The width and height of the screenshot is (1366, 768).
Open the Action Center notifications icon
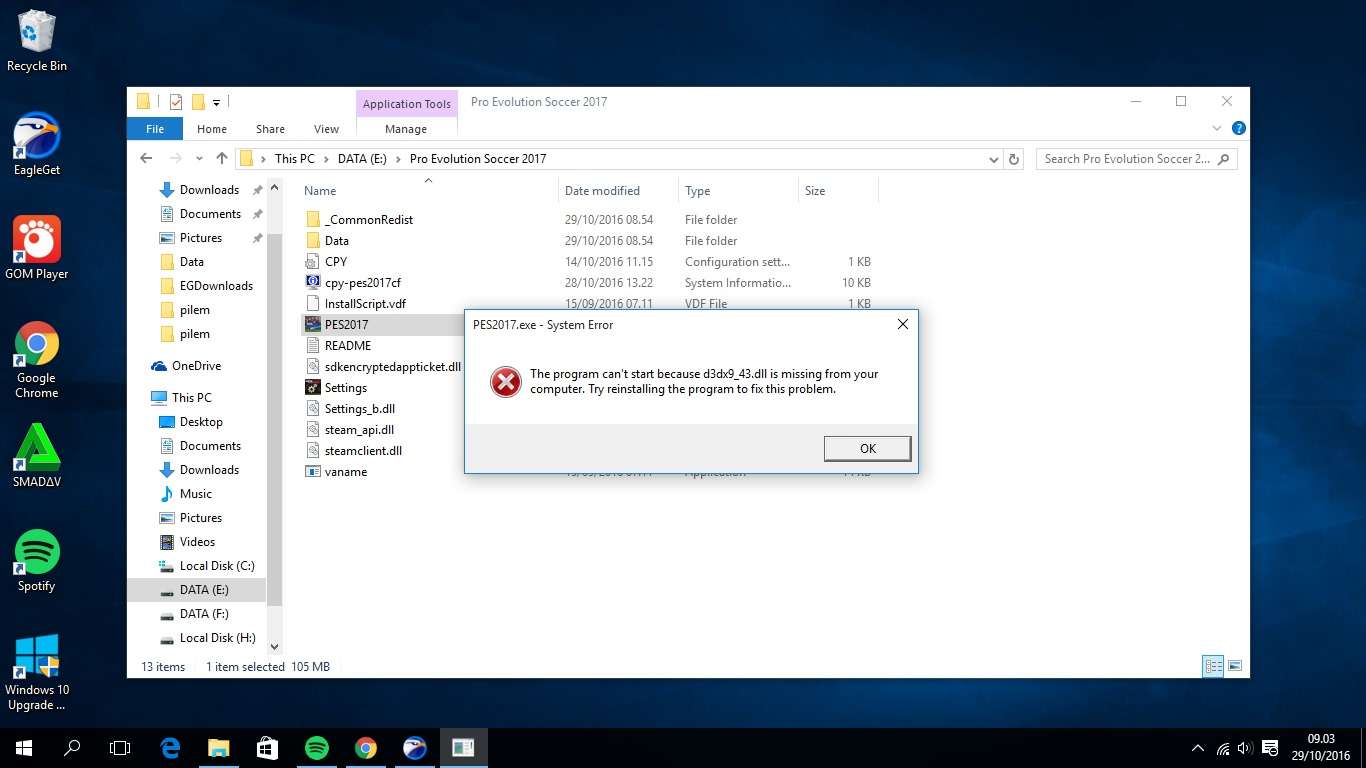click(1270, 748)
